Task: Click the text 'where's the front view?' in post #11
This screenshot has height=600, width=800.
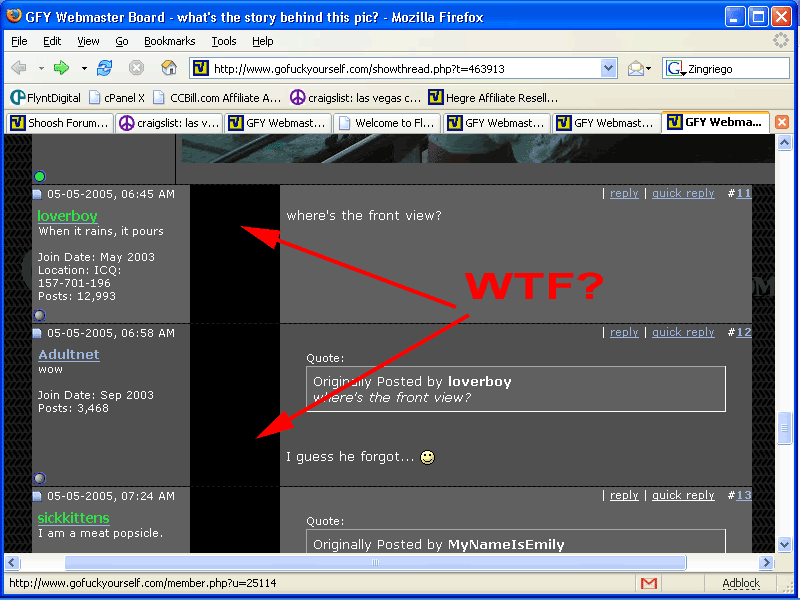Action: [x=364, y=216]
